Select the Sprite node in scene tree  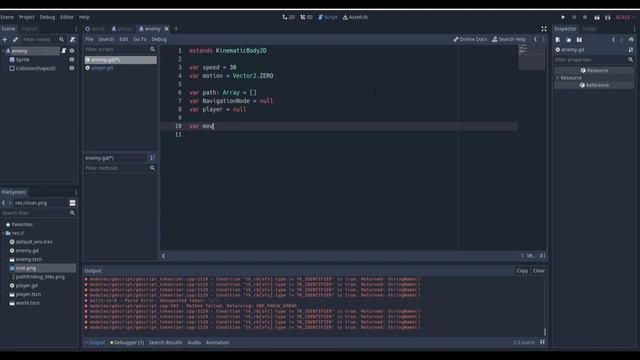coord(23,60)
